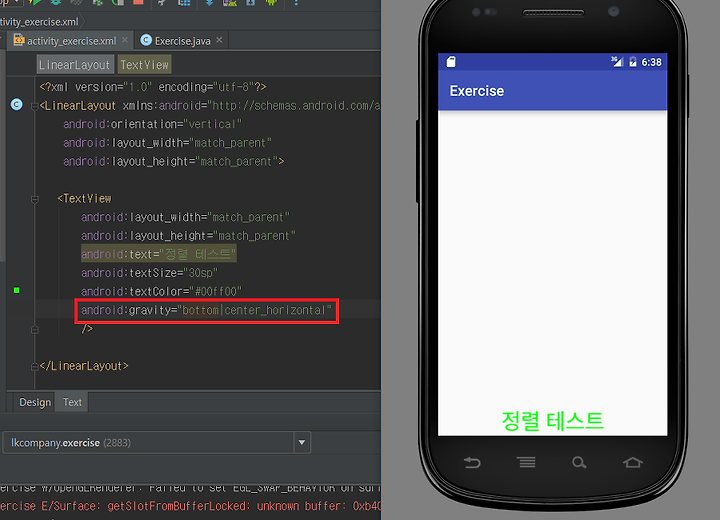Click the closing </LinearLayout> tag
The image size is (720, 520).
click(84, 366)
